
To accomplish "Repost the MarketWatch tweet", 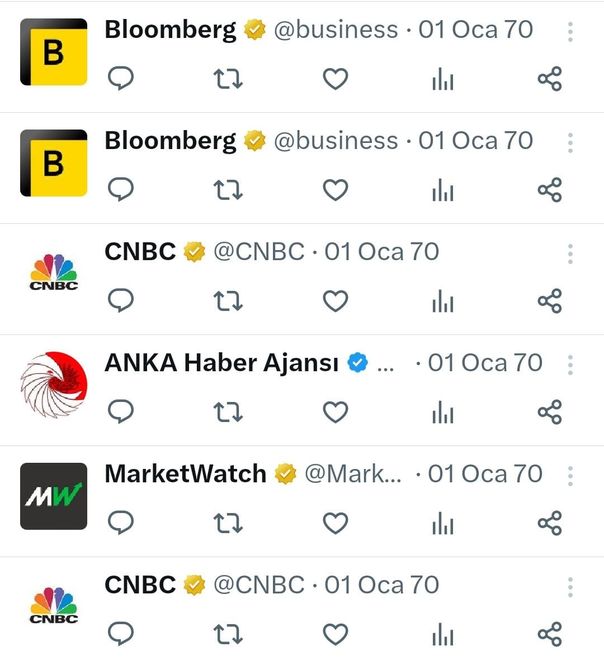I will coord(229,522).
